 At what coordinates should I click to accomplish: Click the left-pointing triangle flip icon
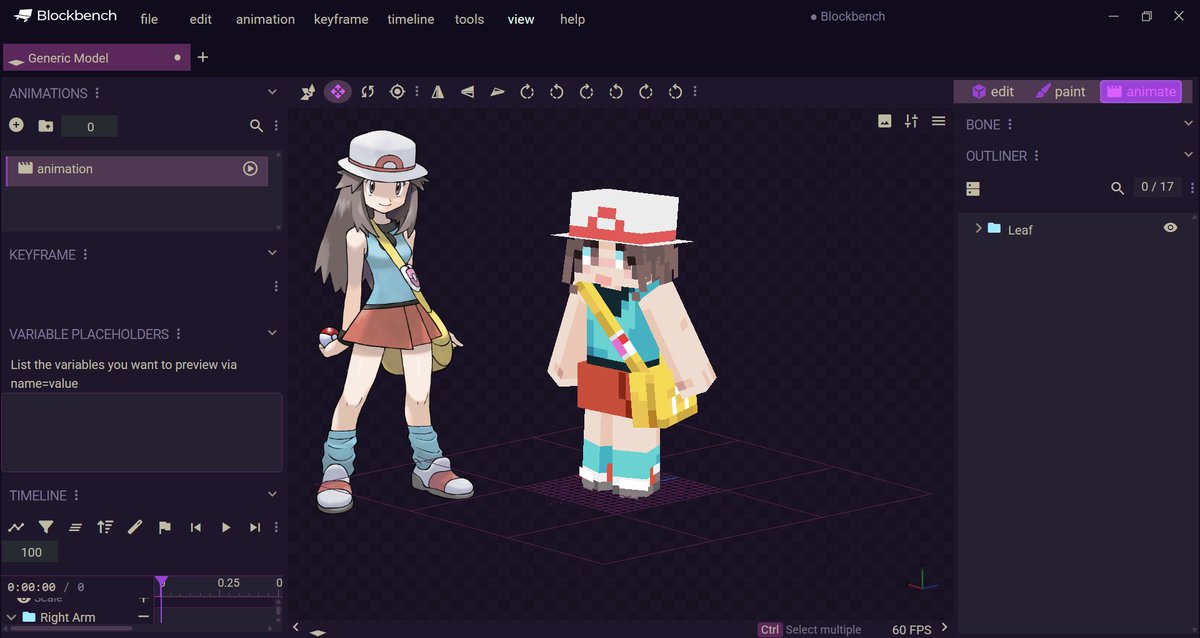click(467, 92)
